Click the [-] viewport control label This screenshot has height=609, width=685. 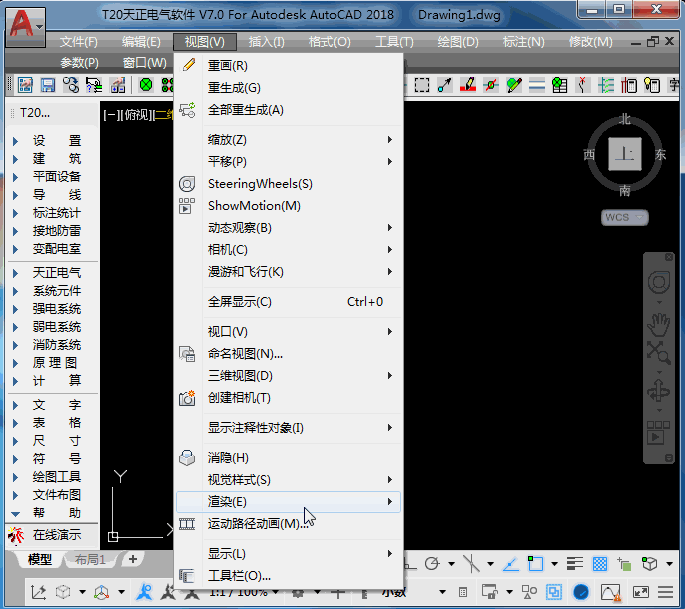coord(110,115)
